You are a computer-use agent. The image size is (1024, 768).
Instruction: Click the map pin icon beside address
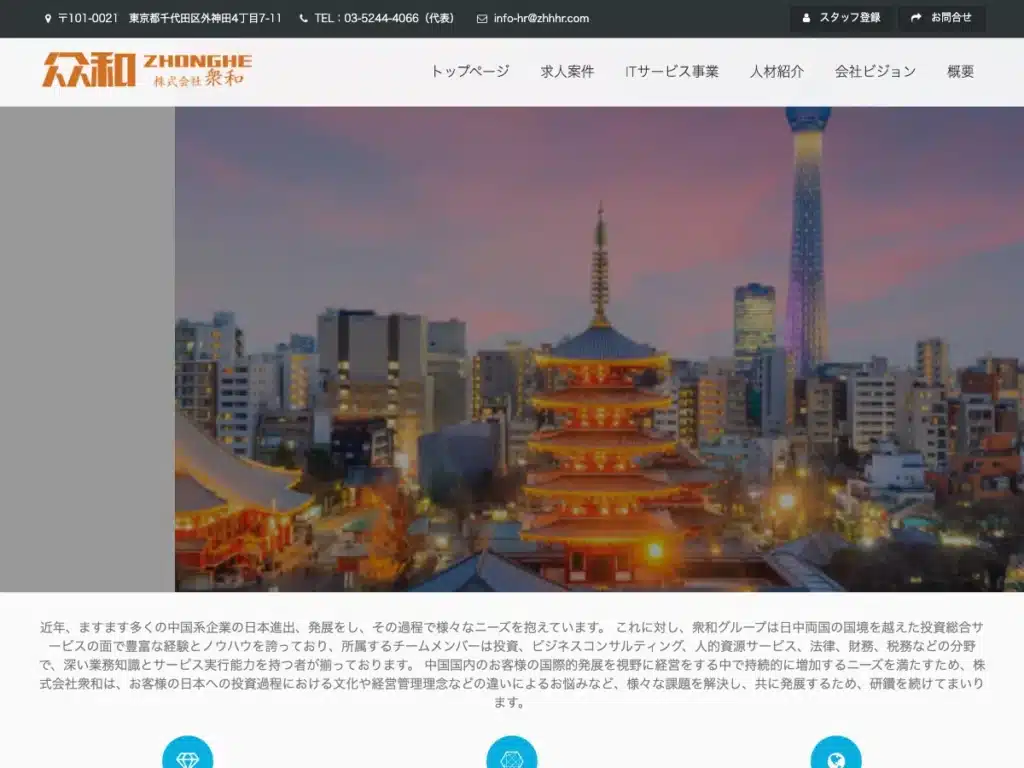pyautogui.click(x=48, y=19)
